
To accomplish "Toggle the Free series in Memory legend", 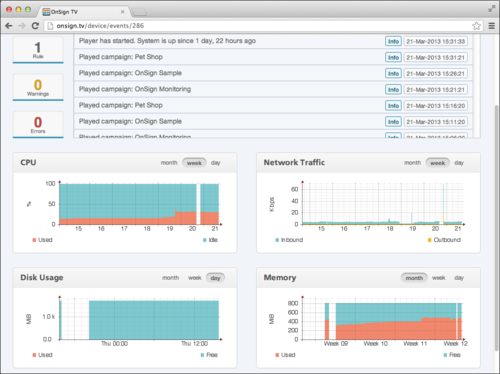I will click(x=452, y=355).
